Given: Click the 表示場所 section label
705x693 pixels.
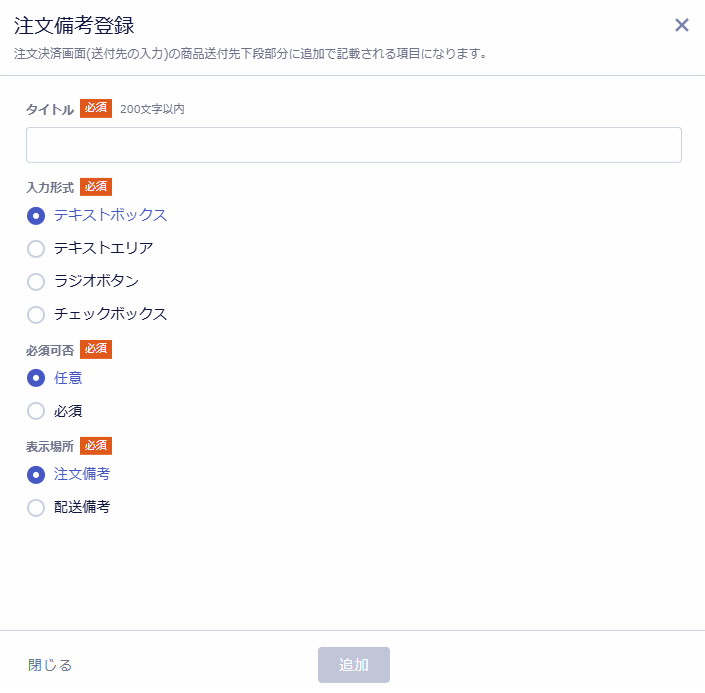Looking at the screenshot, I should (x=50, y=446).
